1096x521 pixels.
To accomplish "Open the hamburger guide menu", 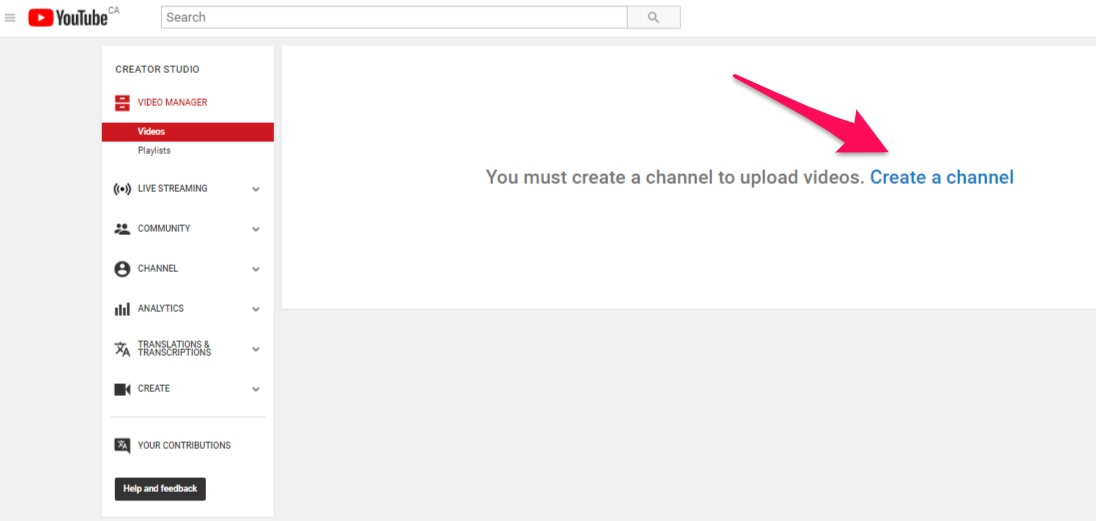I will [x=10, y=18].
